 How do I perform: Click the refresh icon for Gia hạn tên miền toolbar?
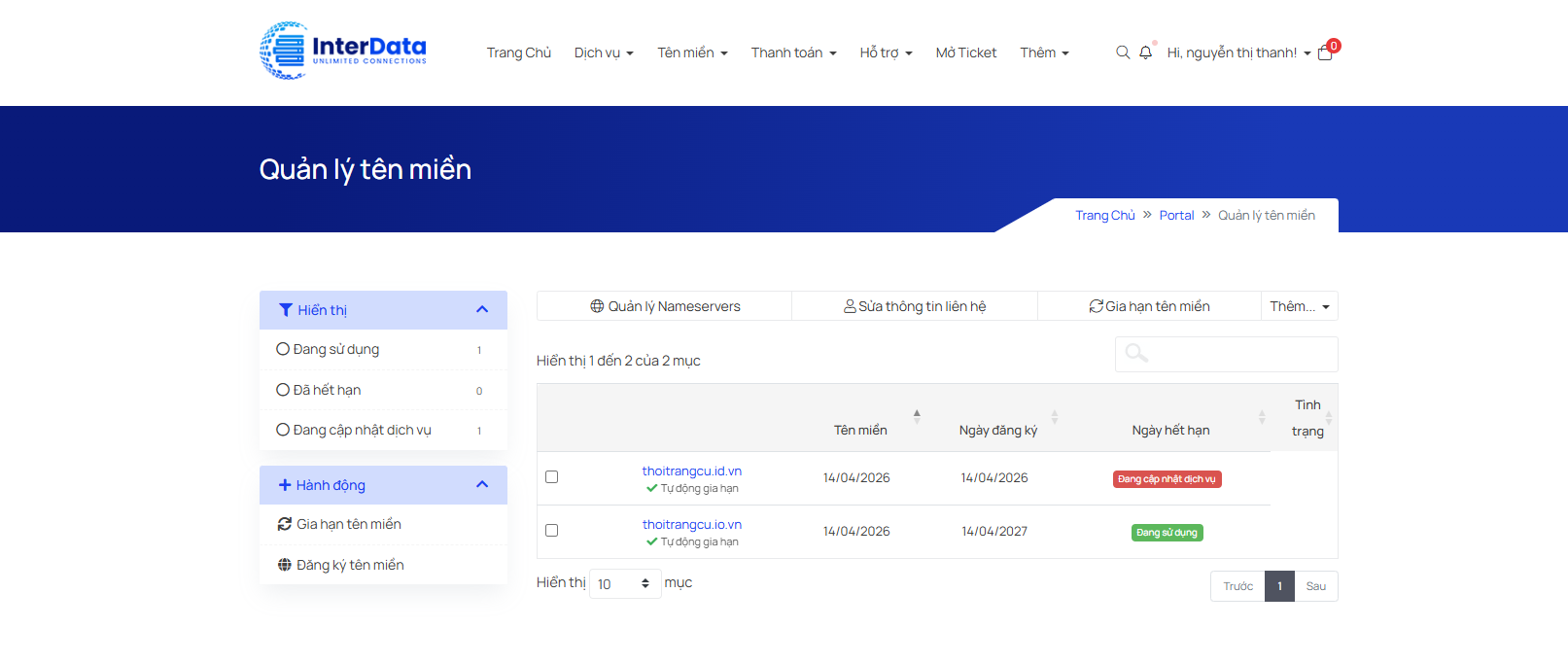(x=1096, y=306)
